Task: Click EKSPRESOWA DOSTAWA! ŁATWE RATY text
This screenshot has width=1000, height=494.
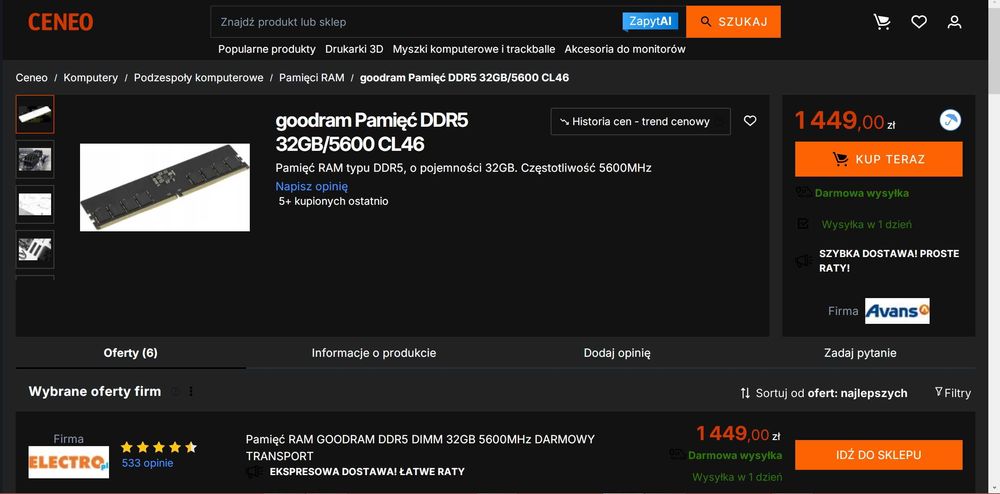Action: click(x=367, y=472)
